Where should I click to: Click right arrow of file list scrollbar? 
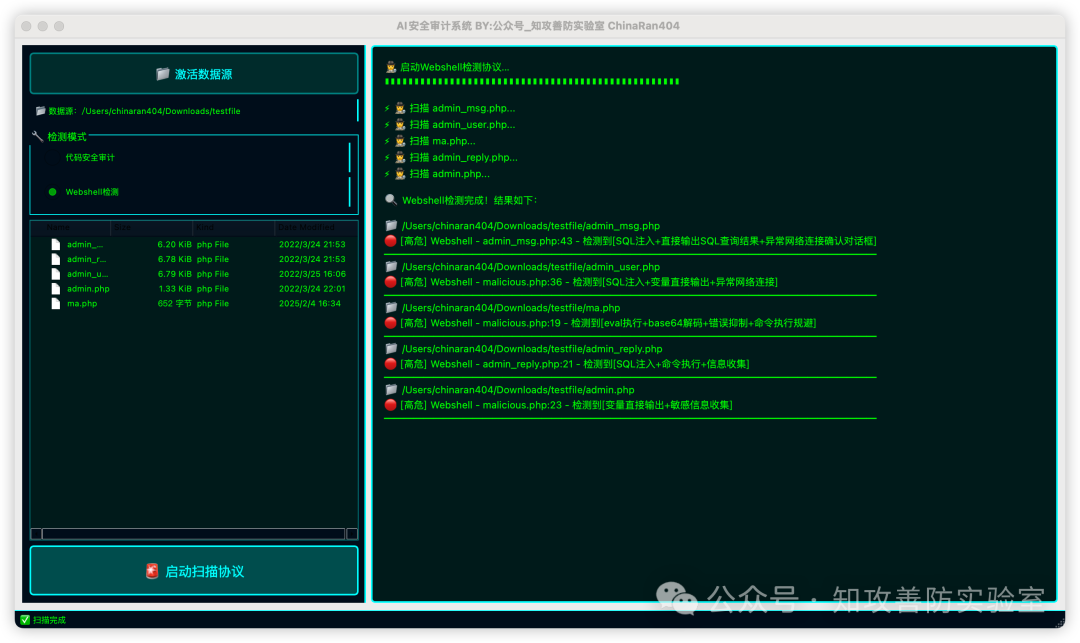coord(352,534)
